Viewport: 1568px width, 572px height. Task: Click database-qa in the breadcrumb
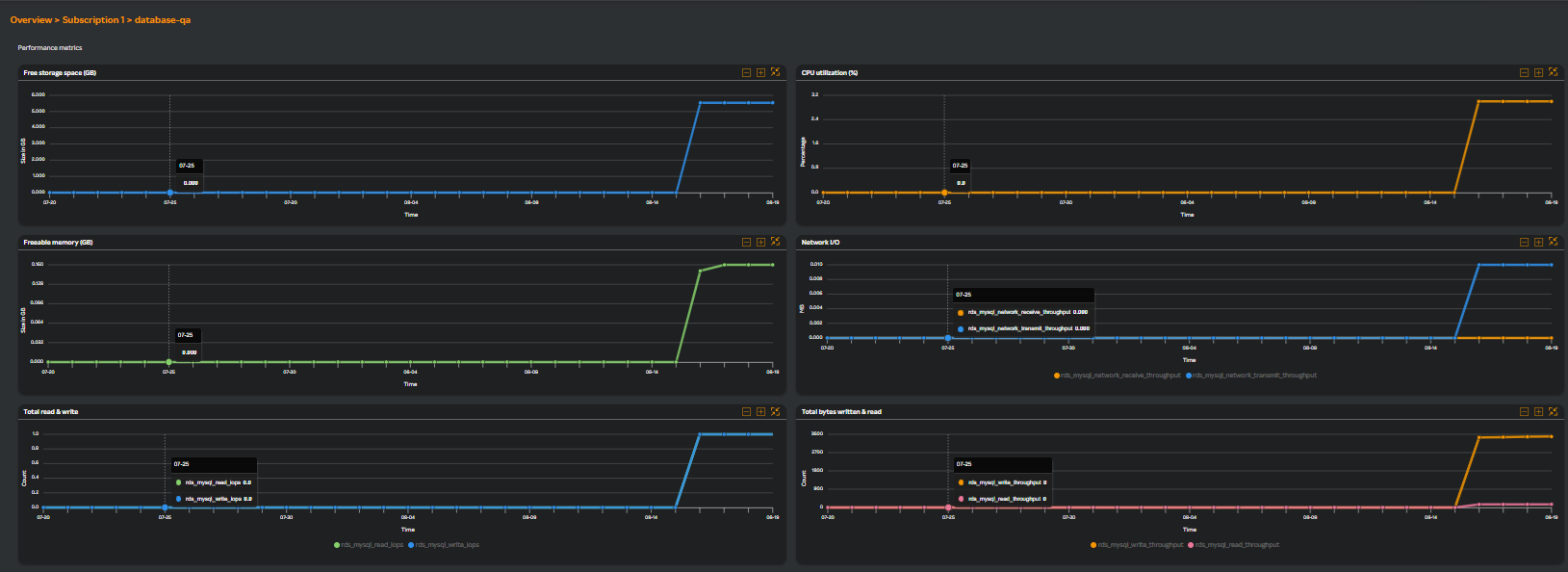pyautogui.click(x=163, y=20)
